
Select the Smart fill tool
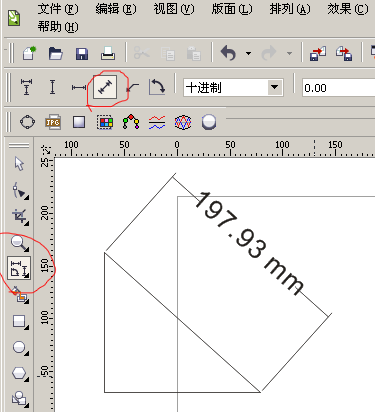[19, 295]
